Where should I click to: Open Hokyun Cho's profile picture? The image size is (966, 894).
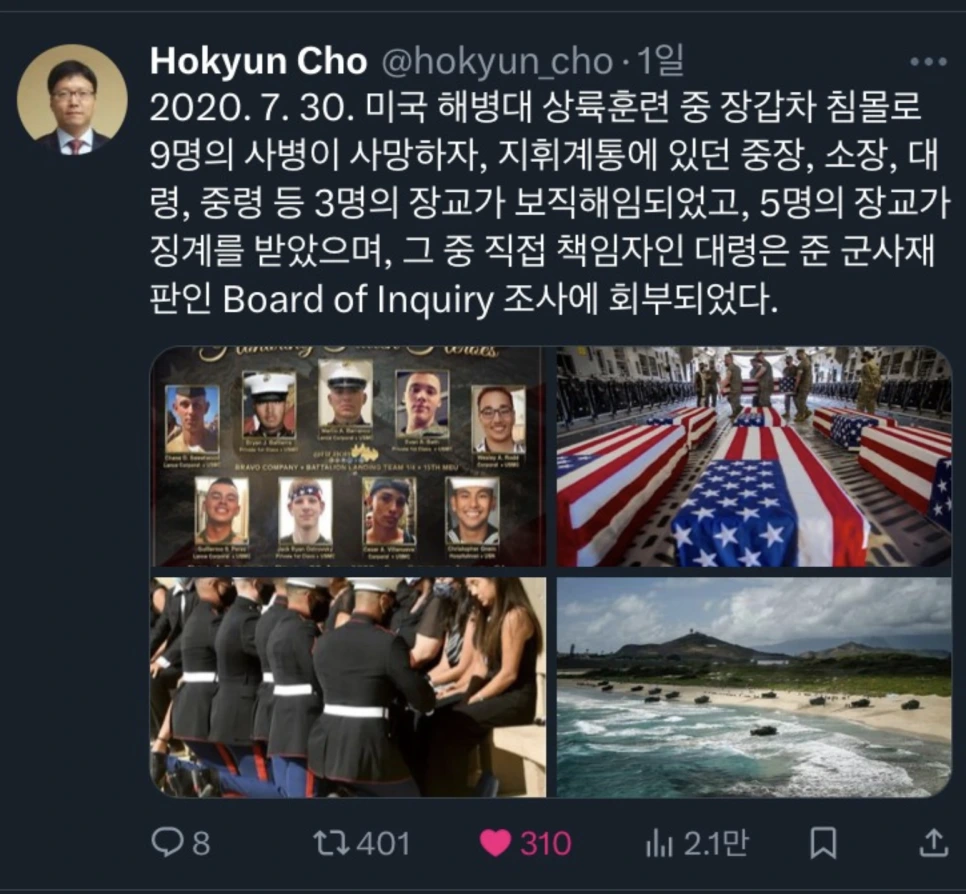72,99
